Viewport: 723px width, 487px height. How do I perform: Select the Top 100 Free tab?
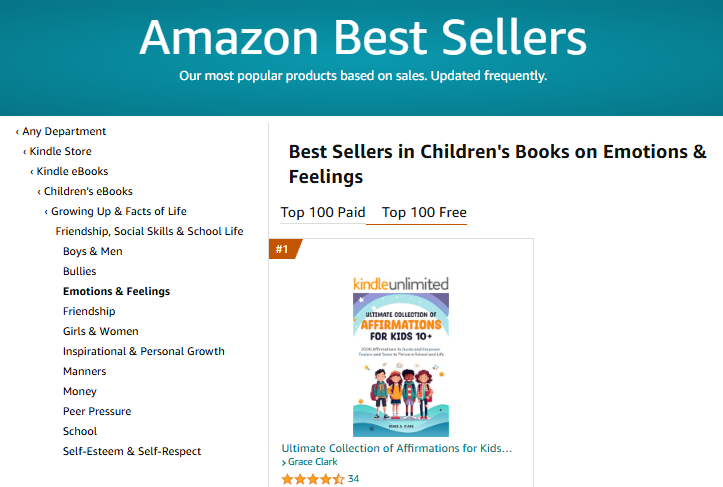(424, 212)
